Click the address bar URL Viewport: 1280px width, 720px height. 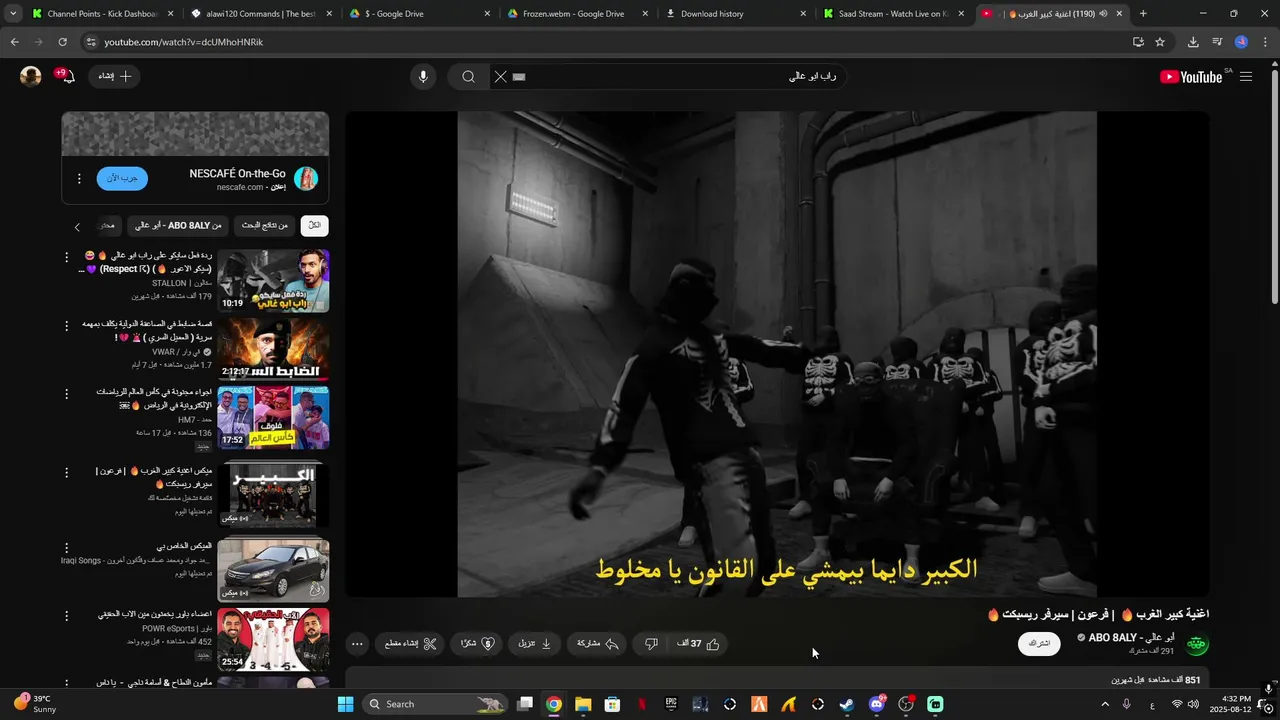pyautogui.click(x=184, y=42)
